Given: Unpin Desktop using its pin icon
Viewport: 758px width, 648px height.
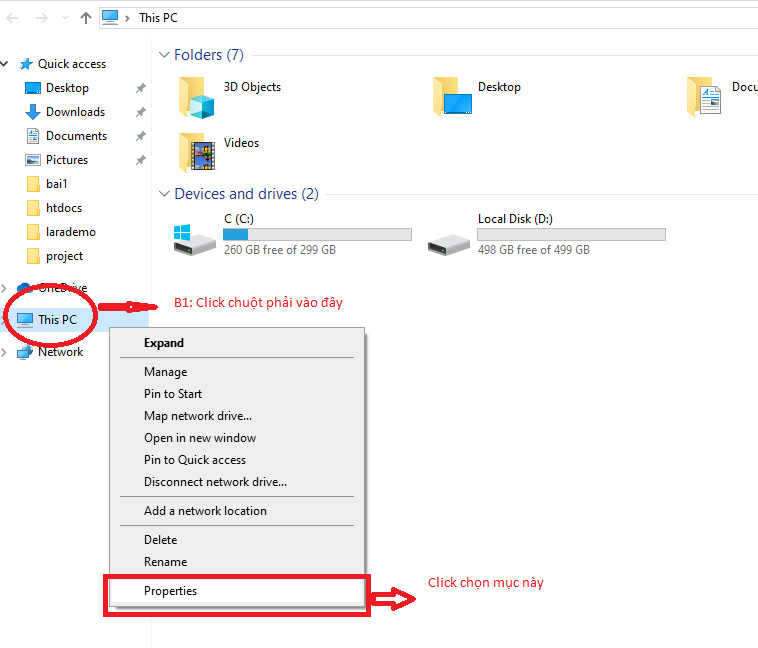Looking at the screenshot, I should (141, 88).
